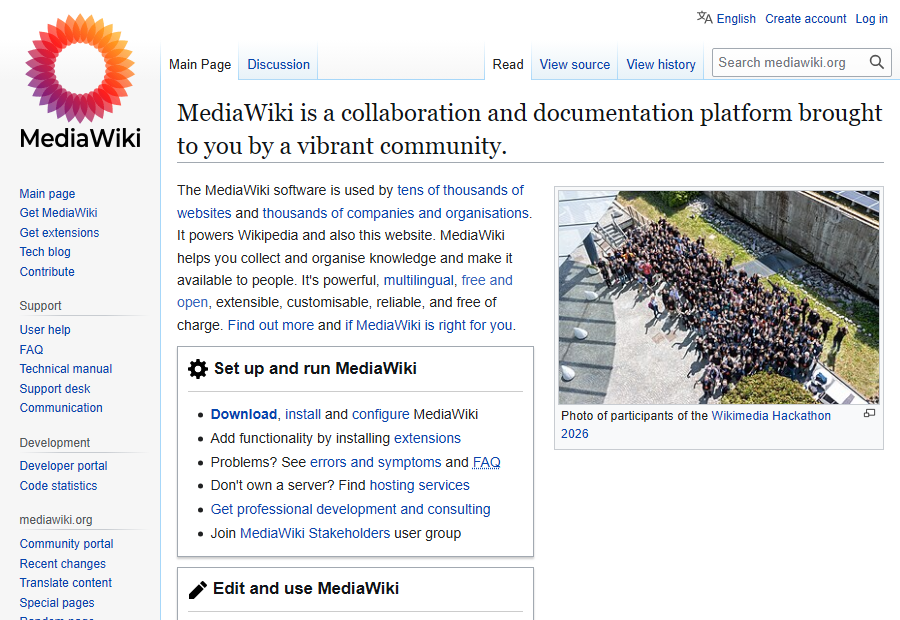Click the multilingual link
Screen dimensions: 900x620
(418, 280)
